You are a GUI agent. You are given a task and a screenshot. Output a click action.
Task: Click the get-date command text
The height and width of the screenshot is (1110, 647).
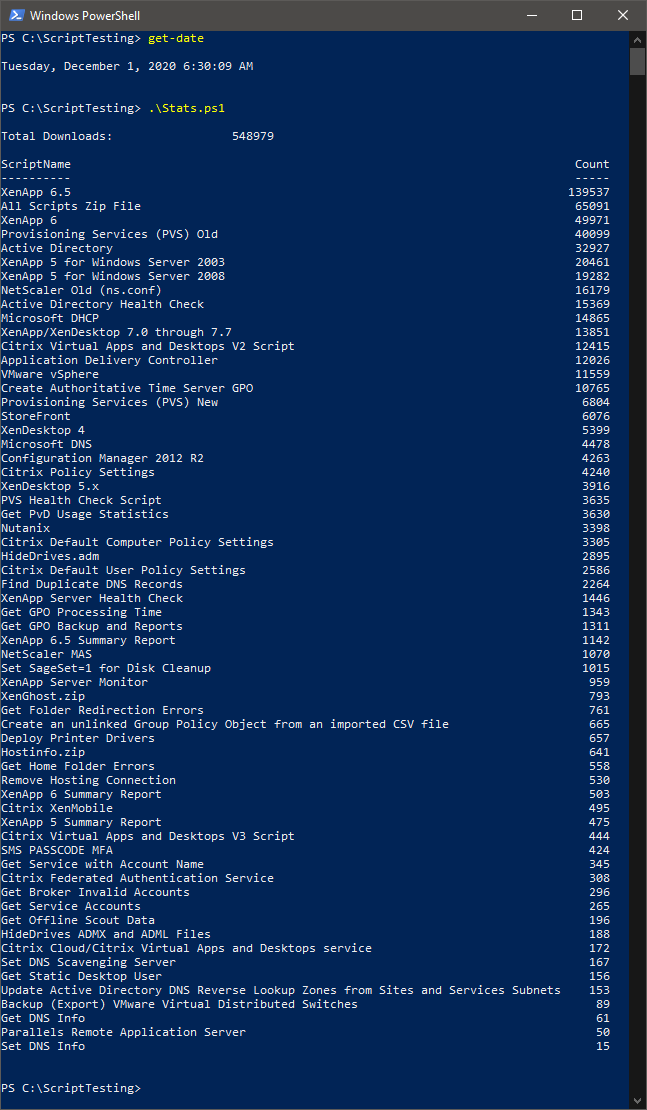click(x=176, y=38)
